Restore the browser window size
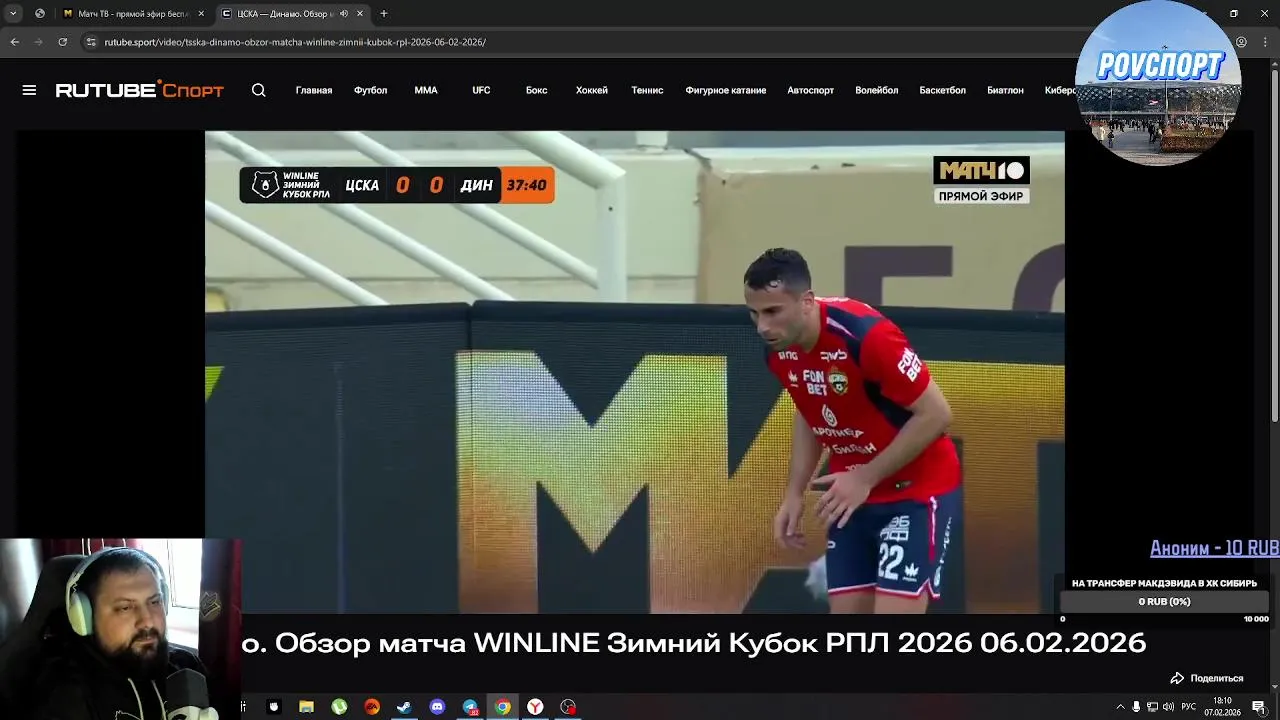1280x720 pixels. pos(1234,14)
